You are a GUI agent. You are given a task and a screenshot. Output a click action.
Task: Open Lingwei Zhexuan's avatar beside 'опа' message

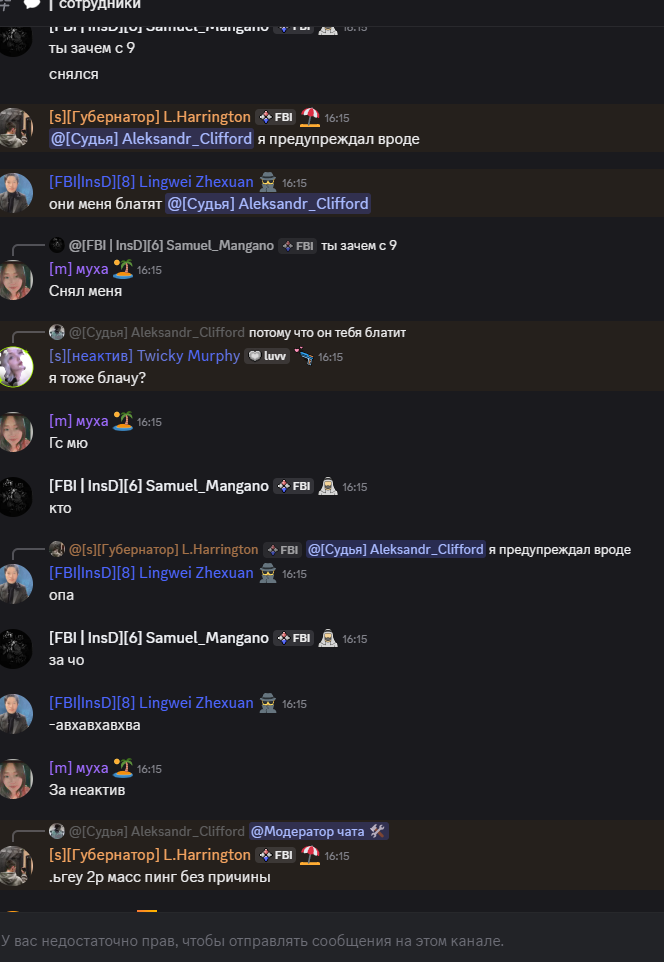click(x=15, y=584)
